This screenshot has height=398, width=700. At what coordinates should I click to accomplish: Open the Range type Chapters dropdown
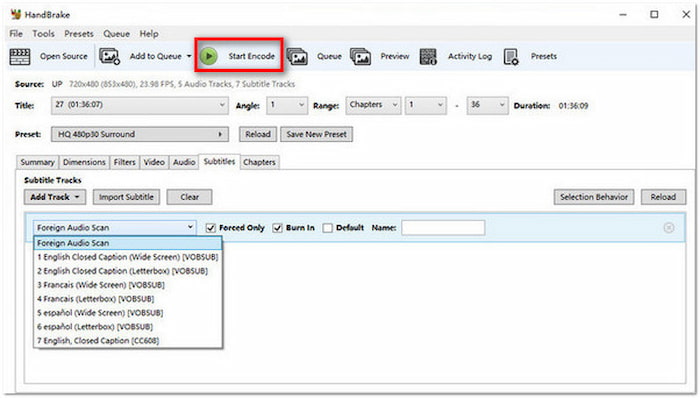tap(373, 105)
